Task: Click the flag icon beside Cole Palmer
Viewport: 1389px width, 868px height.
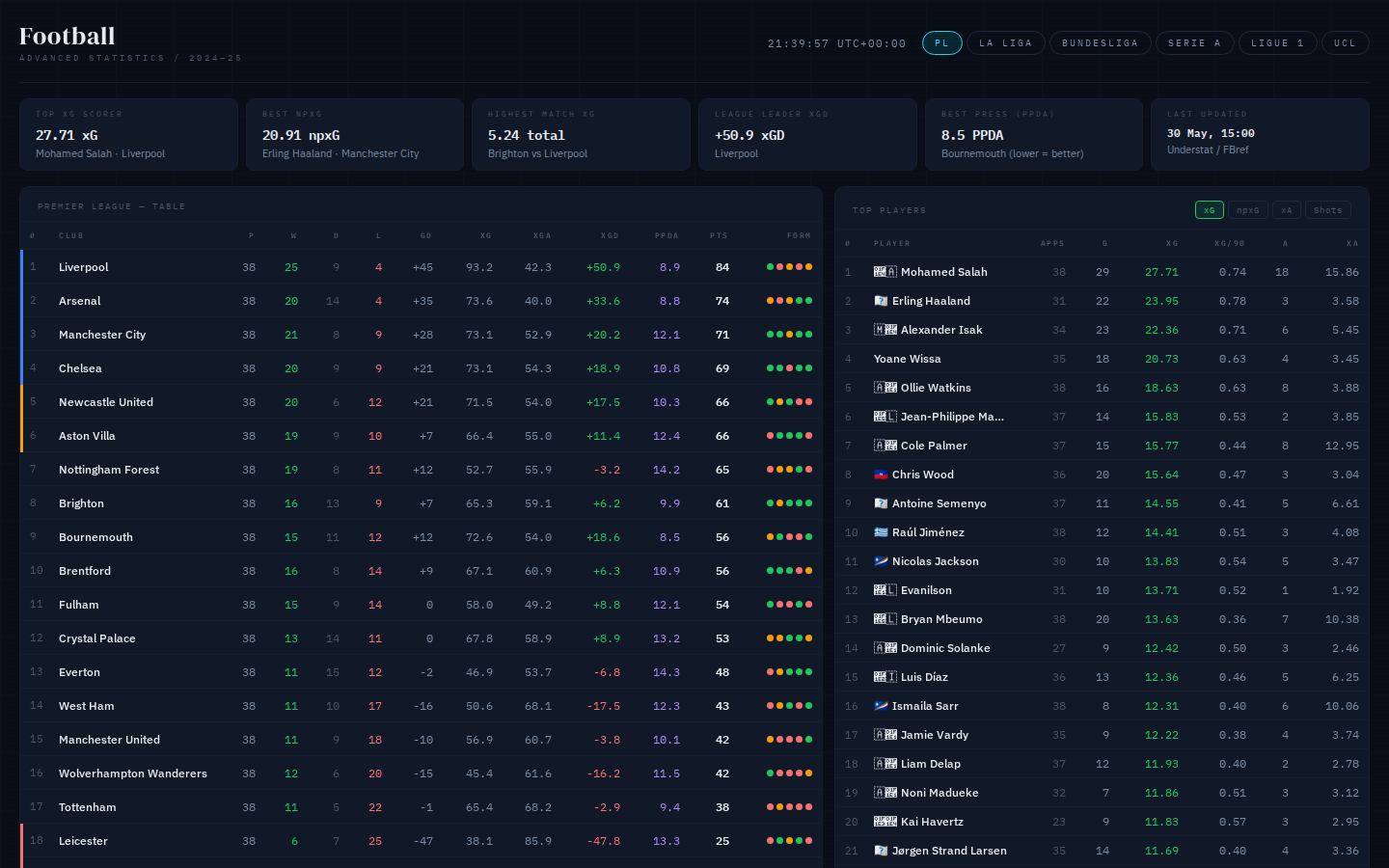Action: [885, 446]
